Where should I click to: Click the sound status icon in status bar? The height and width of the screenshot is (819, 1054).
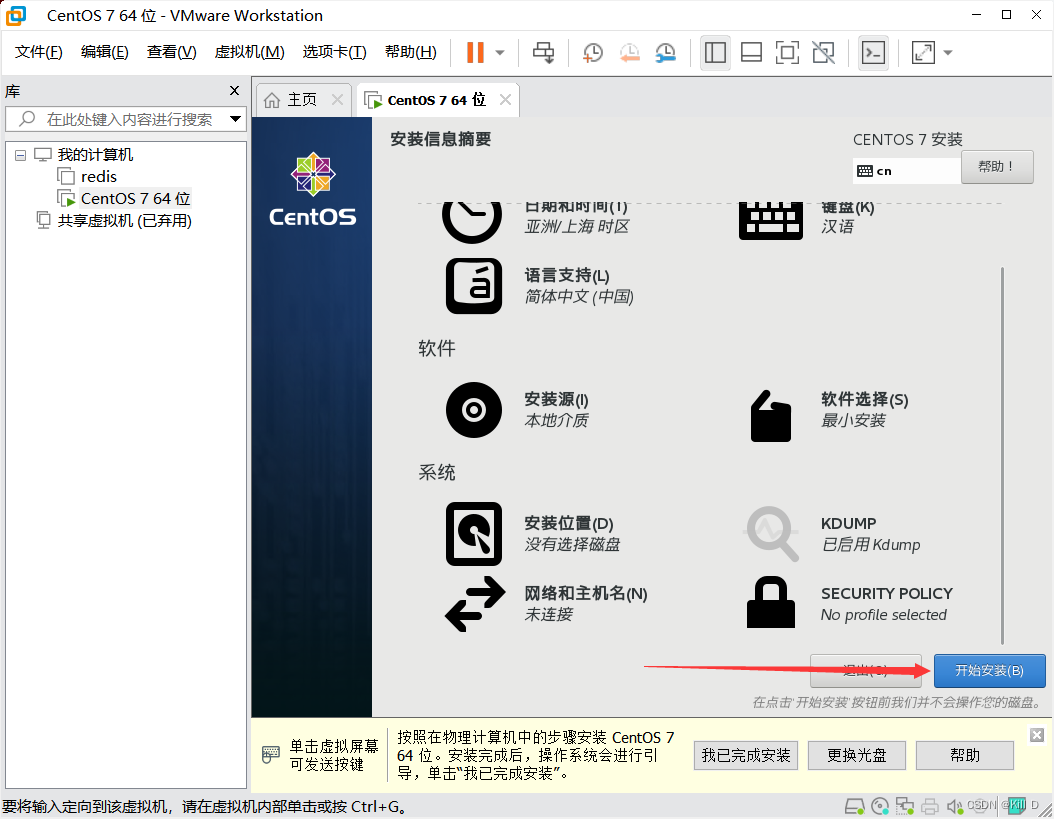[953, 804]
